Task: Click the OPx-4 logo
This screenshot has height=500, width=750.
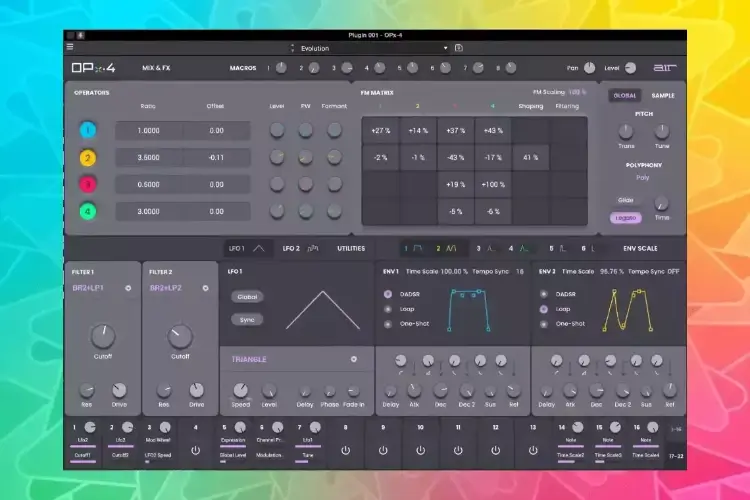Action: [x=93, y=68]
